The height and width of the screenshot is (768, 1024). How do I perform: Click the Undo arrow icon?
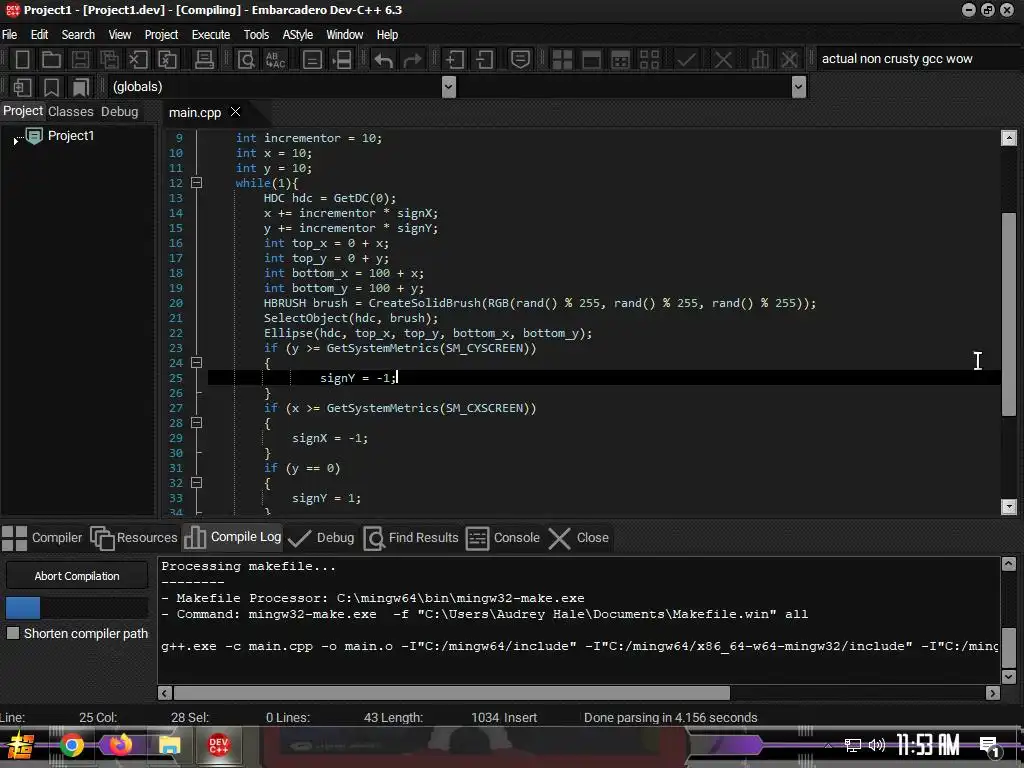tap(383, 59)
